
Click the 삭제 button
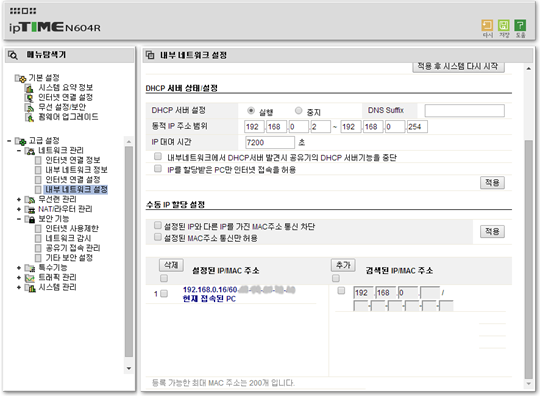(171, 265)
